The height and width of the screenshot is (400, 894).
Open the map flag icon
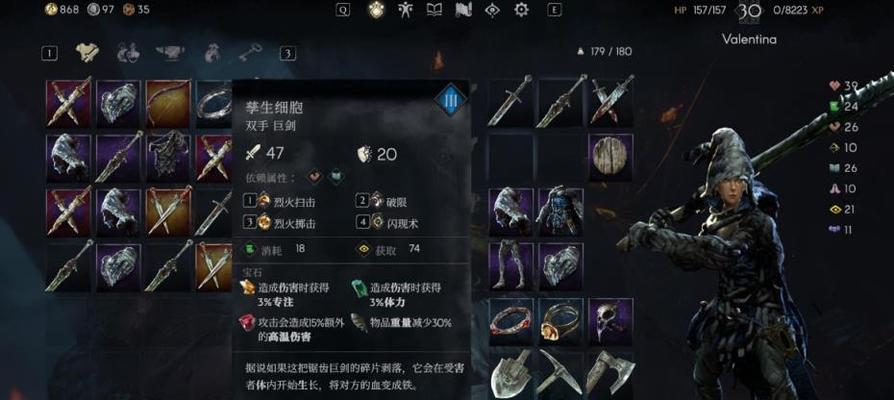[x=463, y=10]
